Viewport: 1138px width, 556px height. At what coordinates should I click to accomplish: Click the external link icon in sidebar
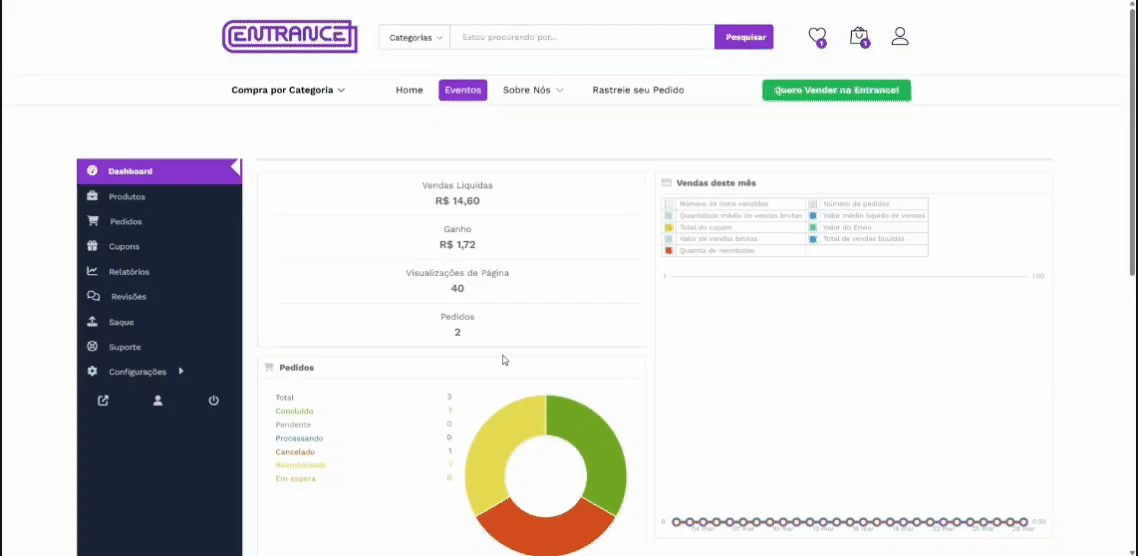click(x=103, y=400)
